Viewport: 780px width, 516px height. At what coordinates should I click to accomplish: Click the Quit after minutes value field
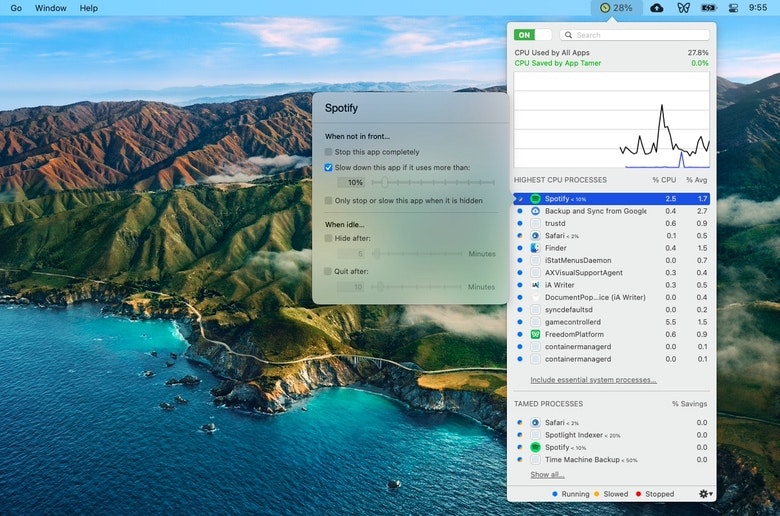(351, 287)
